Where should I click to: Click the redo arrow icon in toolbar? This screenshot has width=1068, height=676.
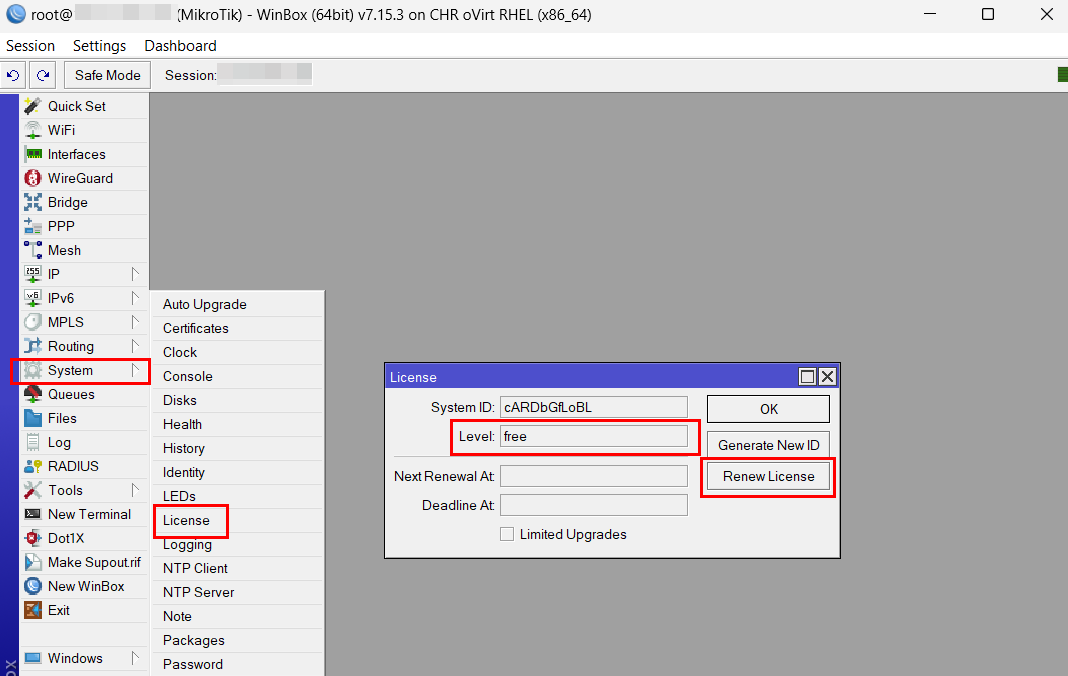pos(42,75)
